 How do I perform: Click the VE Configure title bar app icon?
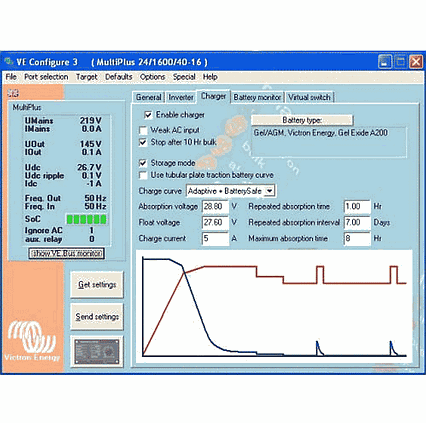9,62
